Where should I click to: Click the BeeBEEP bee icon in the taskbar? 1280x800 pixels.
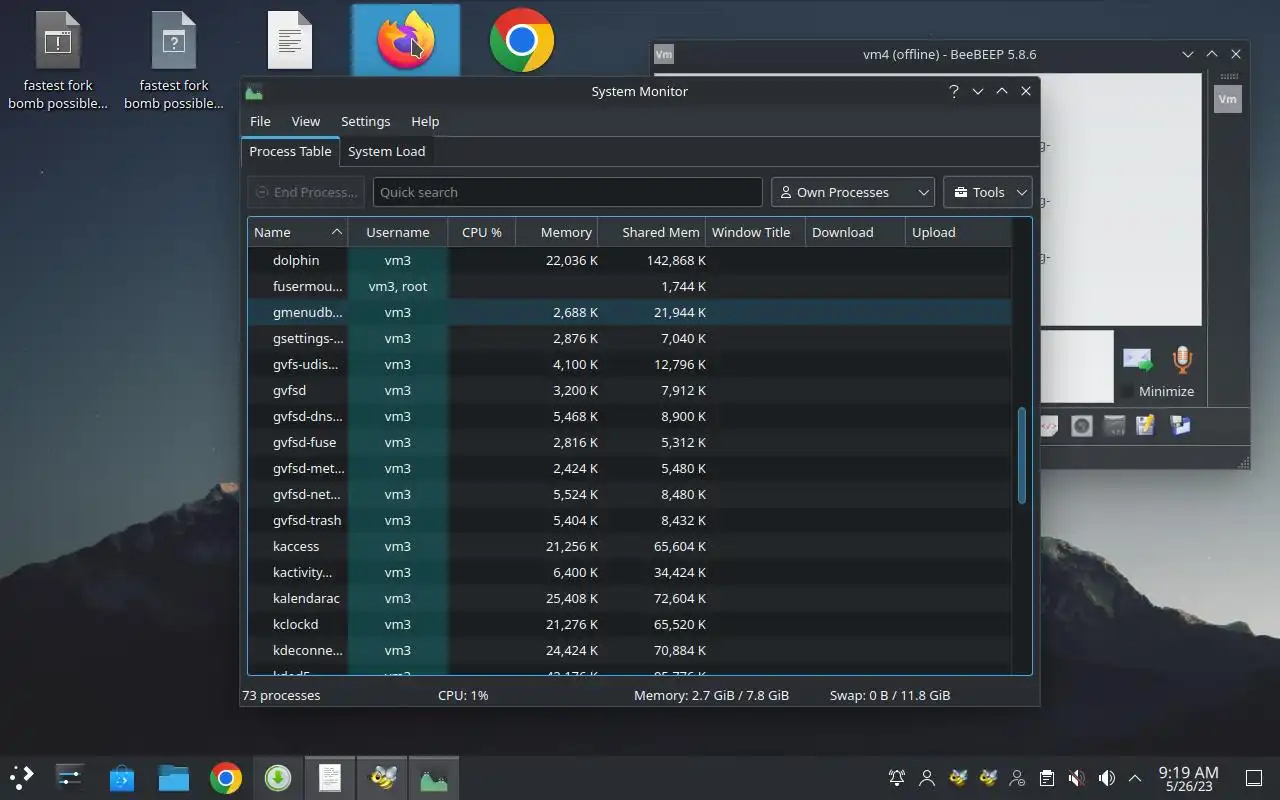coord(382,778)
